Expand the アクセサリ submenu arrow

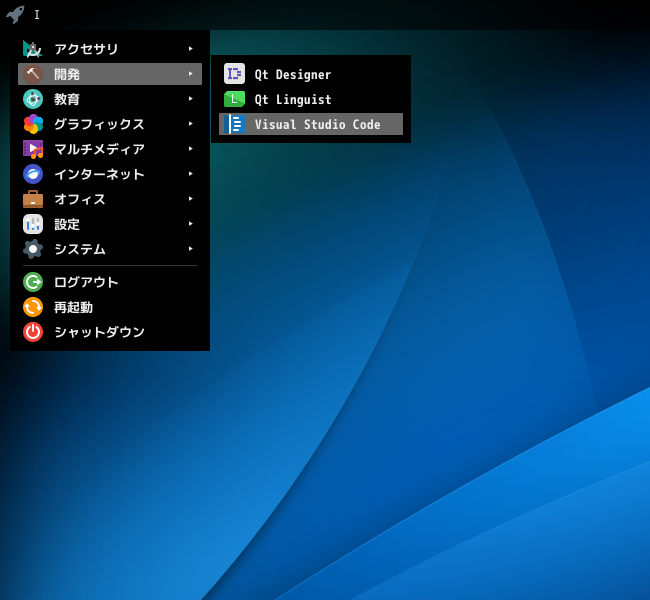click(x=191, y=49)
